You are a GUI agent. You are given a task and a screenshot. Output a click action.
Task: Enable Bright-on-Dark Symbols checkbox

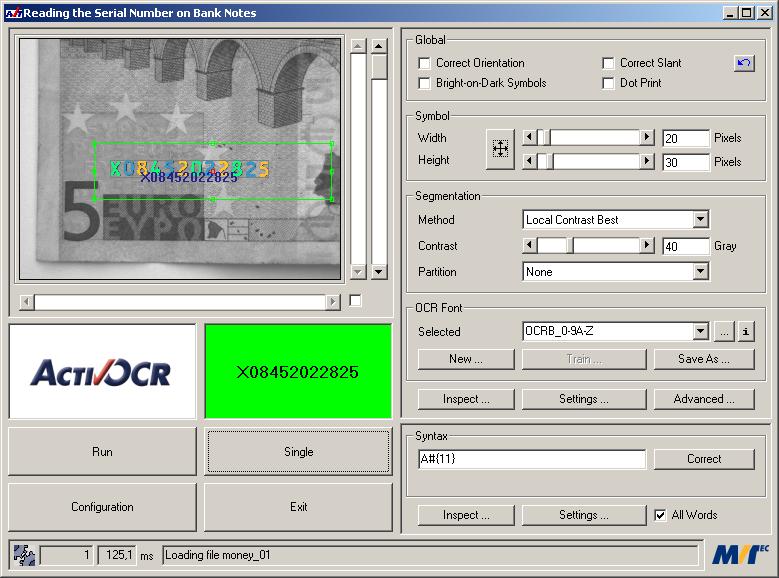(x=424, y=83)
